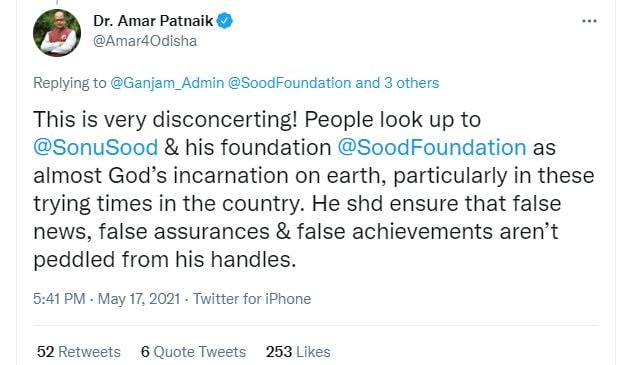621x365 pixels.
Task: Expand the 'and 3 others' recipients
Action: pyautogui.click(x=397, y=83)
